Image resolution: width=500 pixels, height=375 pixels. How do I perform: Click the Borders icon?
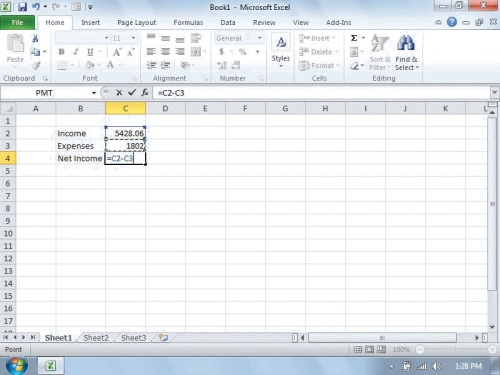tap(62, 65)
